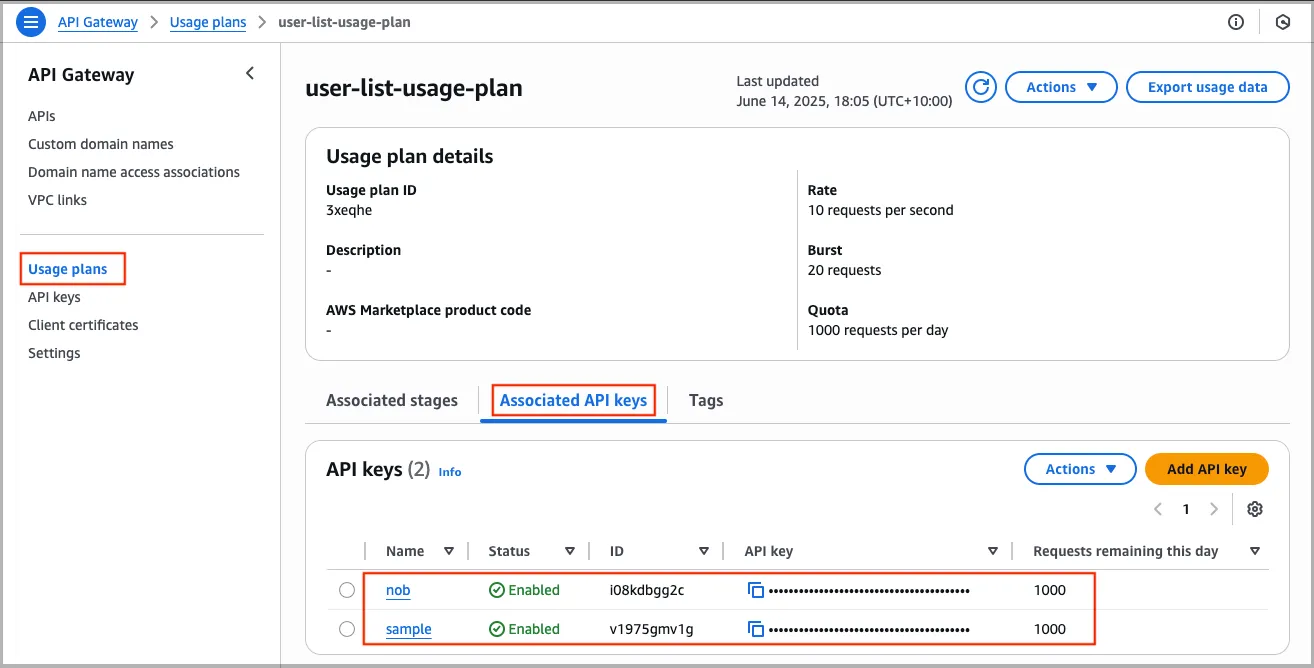This screenshot has height=668, width=1314.
Task: Click the Export usage data button
Action: coord(1207,87)
